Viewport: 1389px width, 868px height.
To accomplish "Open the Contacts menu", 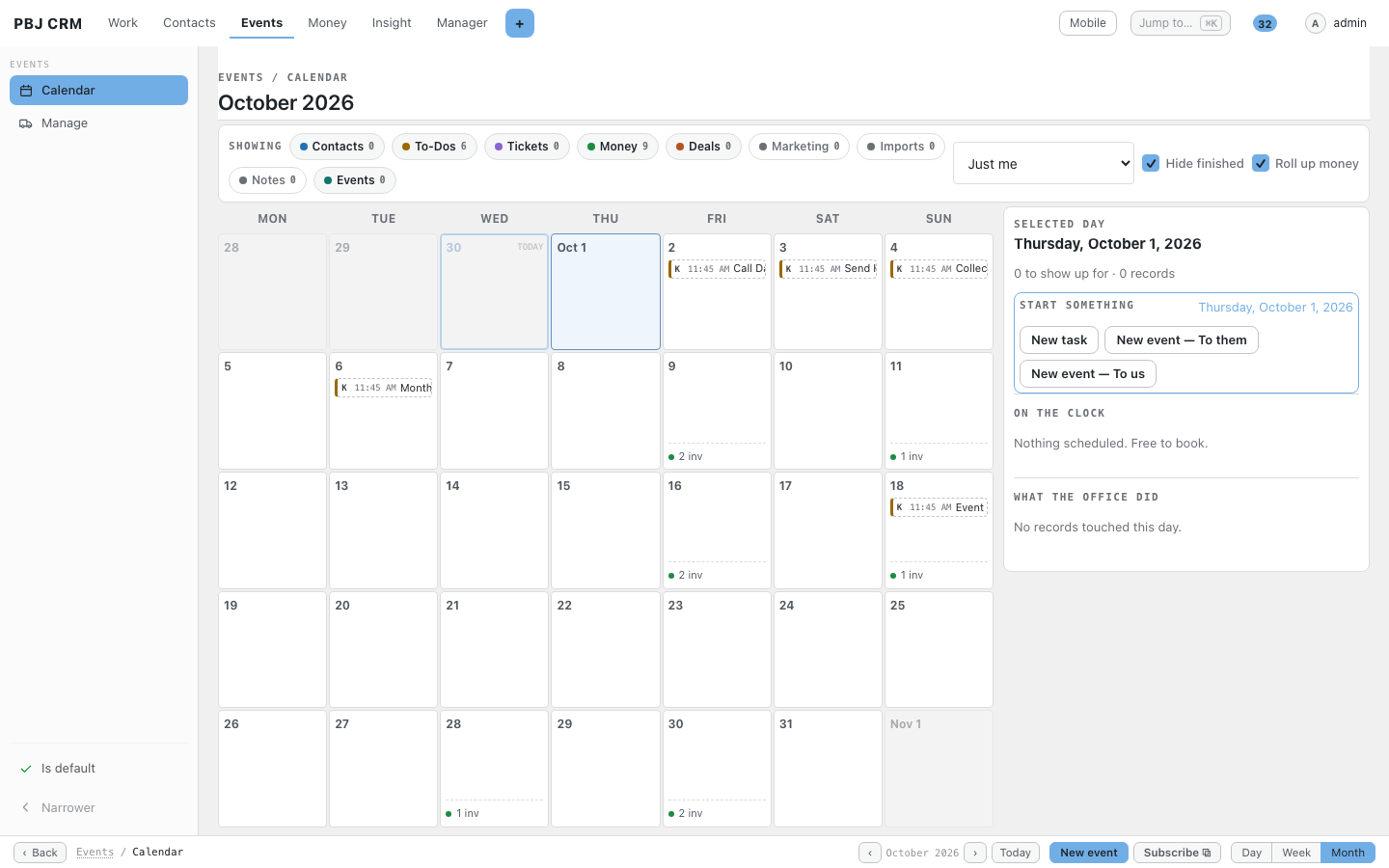I will pyautogui.click(x=189, y=23).
